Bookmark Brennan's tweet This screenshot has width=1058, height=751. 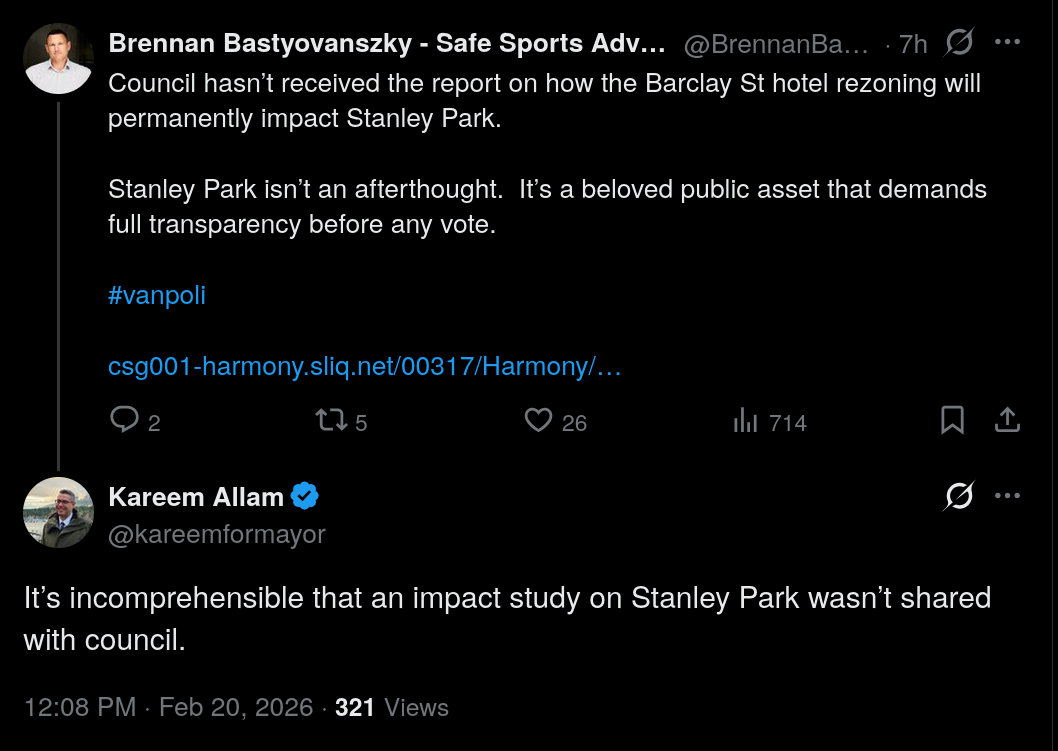(952, 420)
